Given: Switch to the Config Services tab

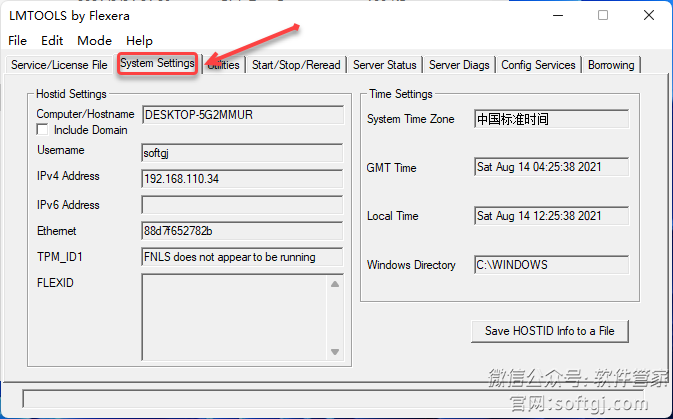Looking at the screenshot, I should [x=538, y=65].
